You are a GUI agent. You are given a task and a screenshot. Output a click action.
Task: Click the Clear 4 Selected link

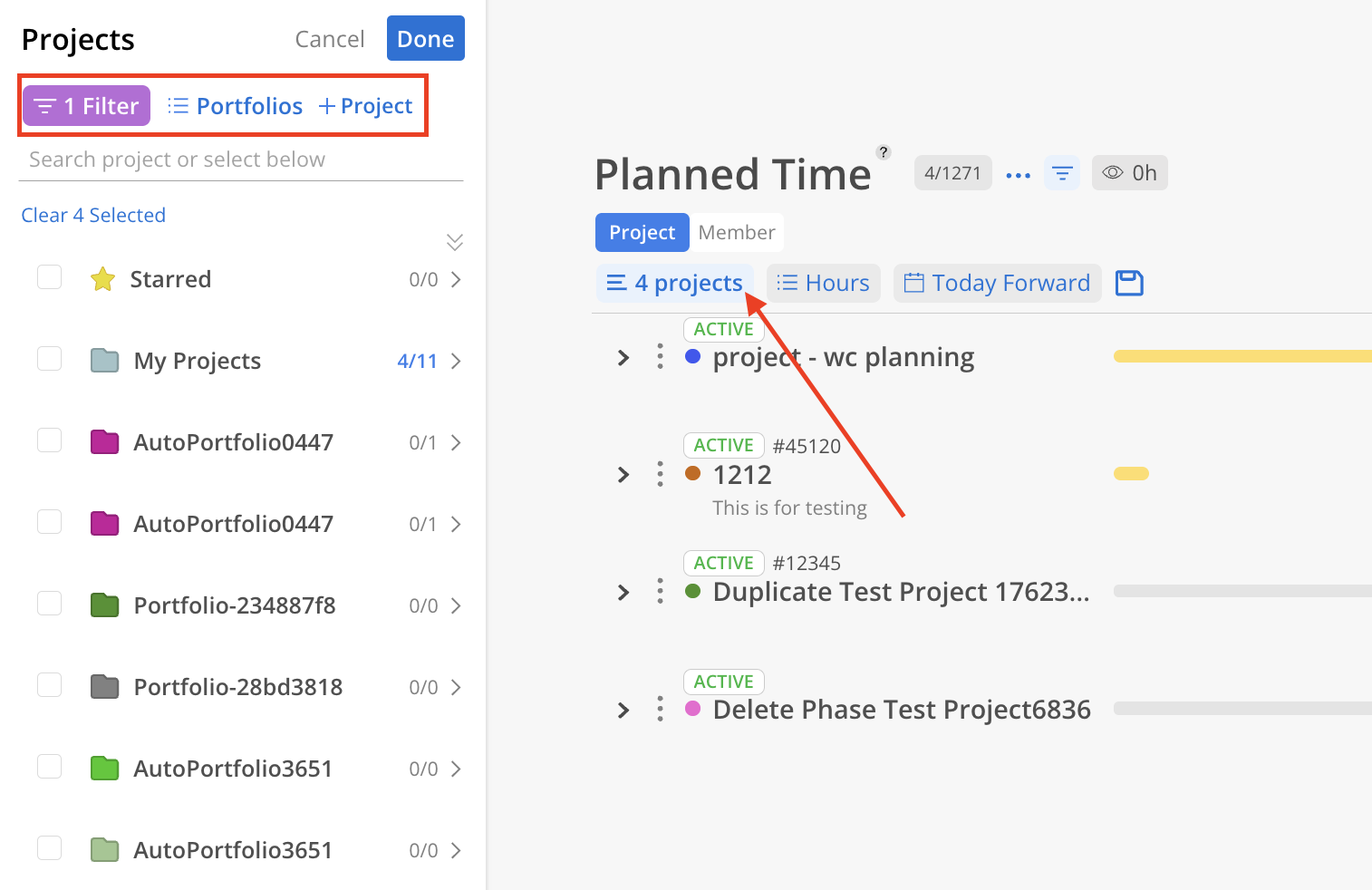93,216
